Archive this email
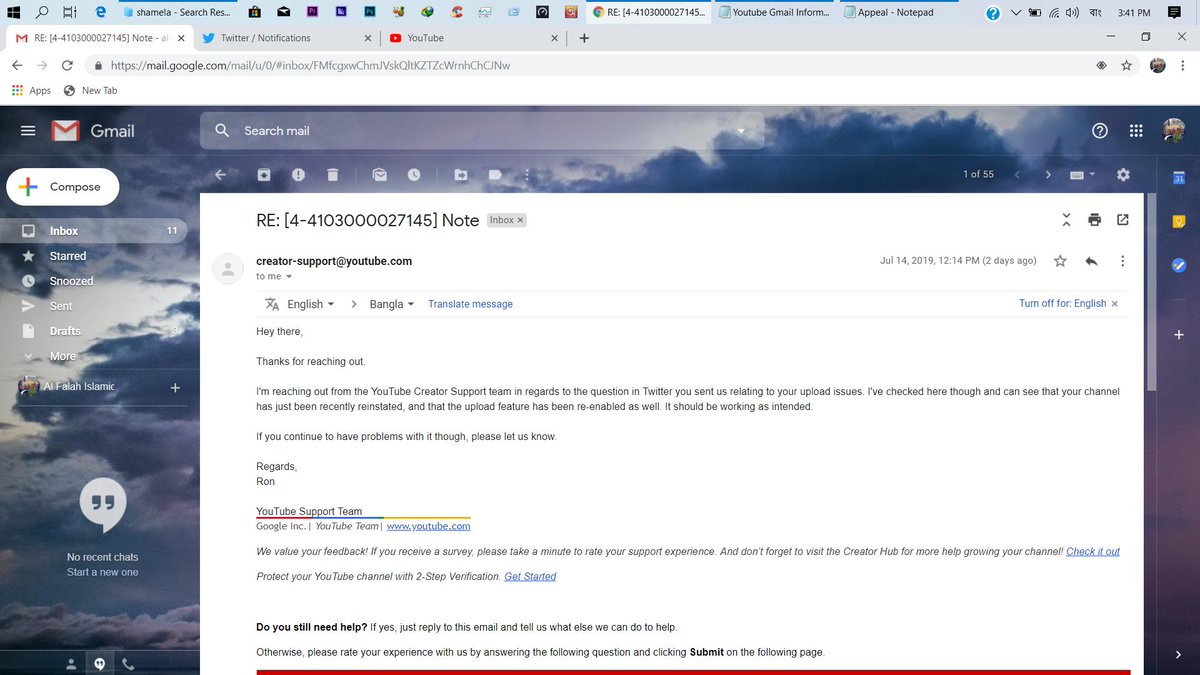Screen dimensions: 1200x675 tap(264, 174)
